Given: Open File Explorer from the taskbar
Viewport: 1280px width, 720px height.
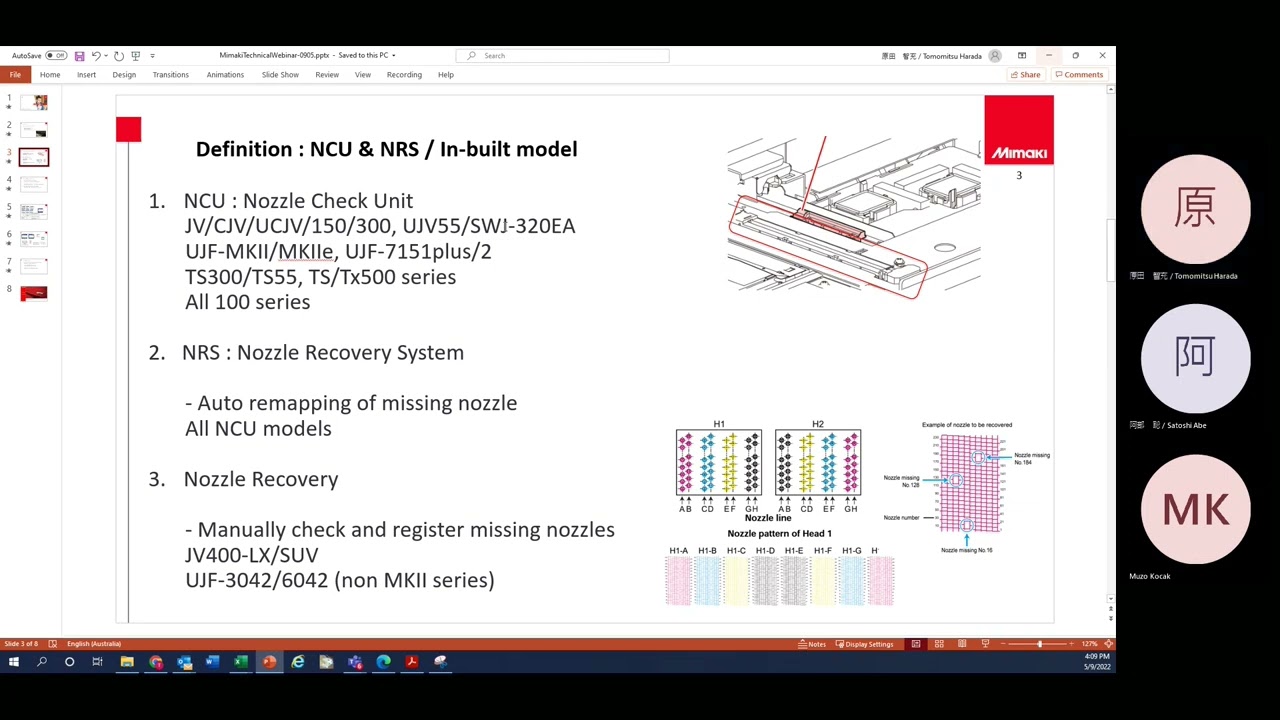Looking at the screenshot, I should click(127, 662).
